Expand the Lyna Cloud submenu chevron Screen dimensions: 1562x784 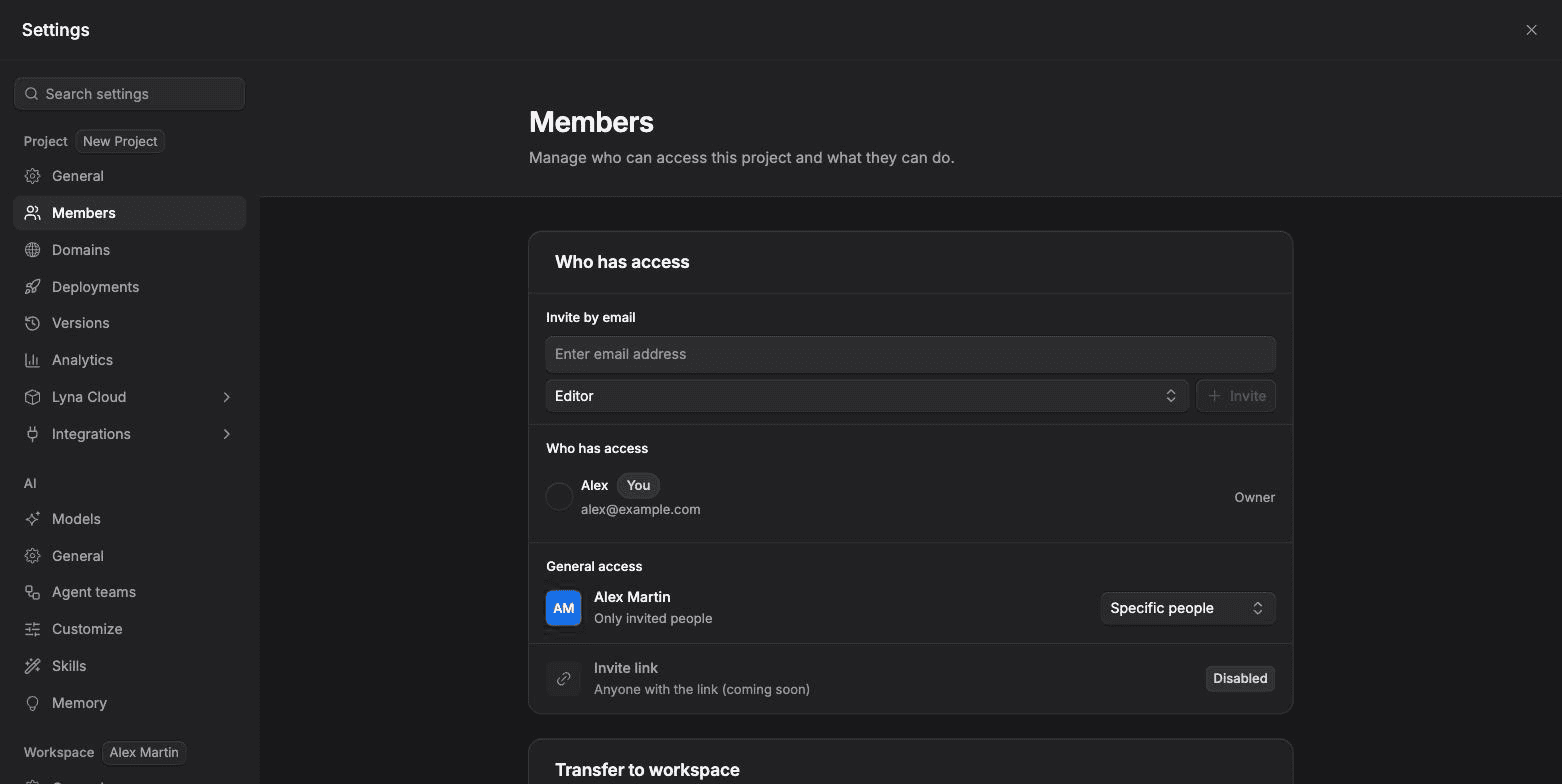[227, 397]
